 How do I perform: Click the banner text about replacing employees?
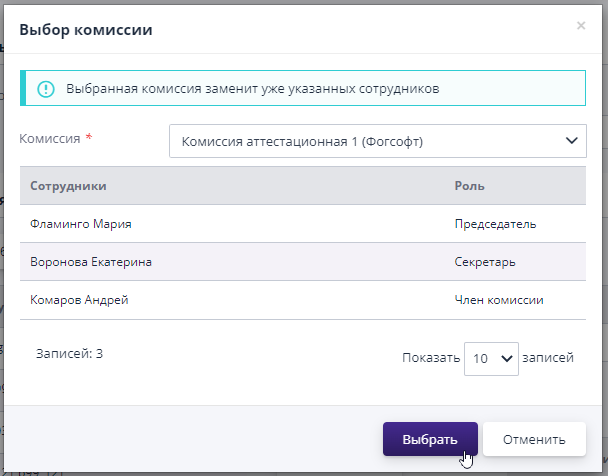(253, 88)
